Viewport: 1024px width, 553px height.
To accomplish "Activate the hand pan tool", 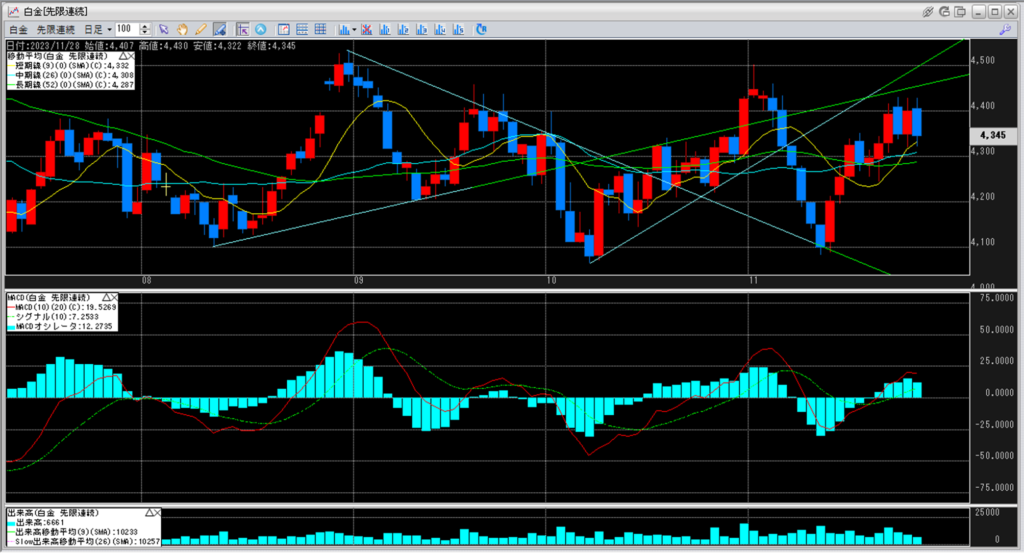I will [x=182, y=29].
